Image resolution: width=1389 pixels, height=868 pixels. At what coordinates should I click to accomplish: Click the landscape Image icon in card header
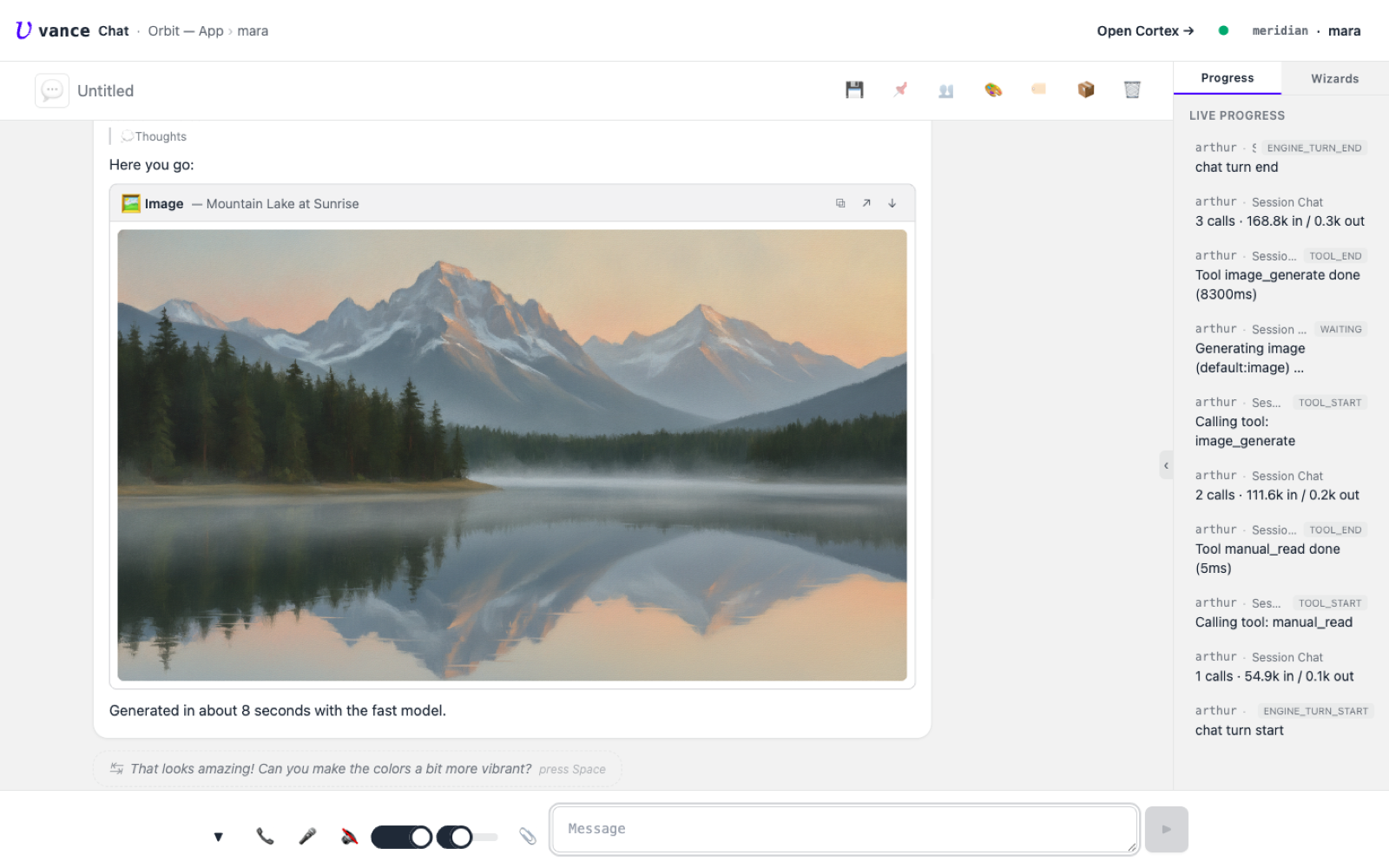coord(131,204)
